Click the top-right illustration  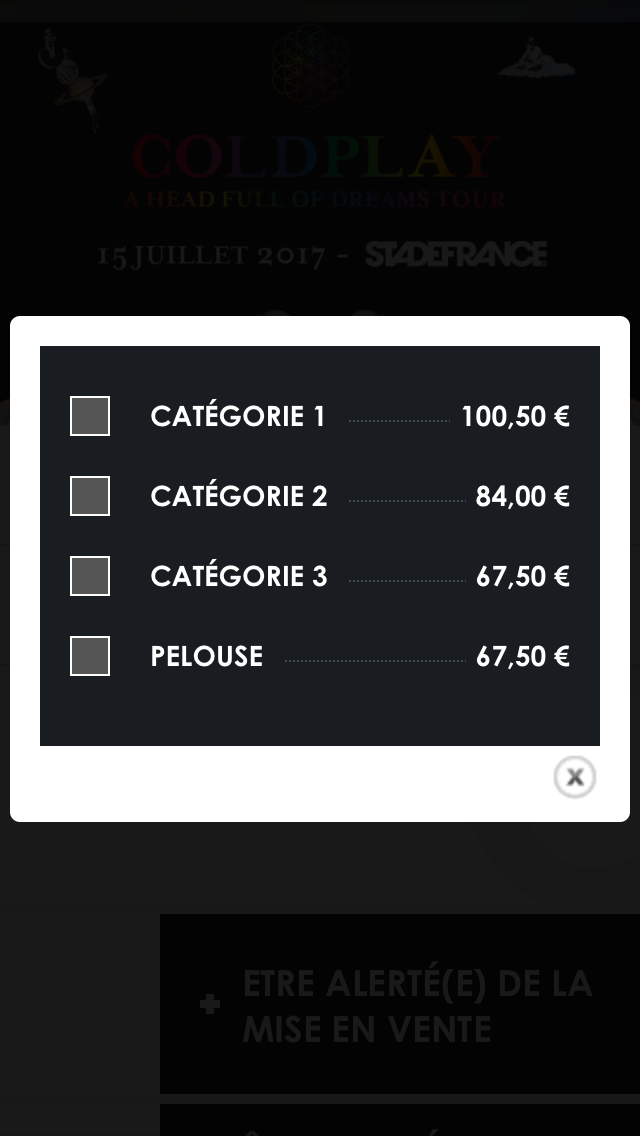[x=537, y=60]
